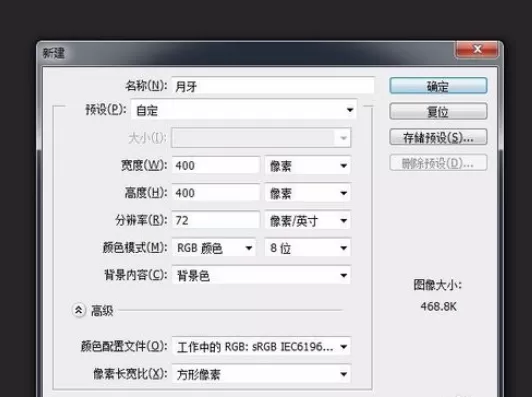Open the 存储预设(S)... save preset dialog

[438, 137]
